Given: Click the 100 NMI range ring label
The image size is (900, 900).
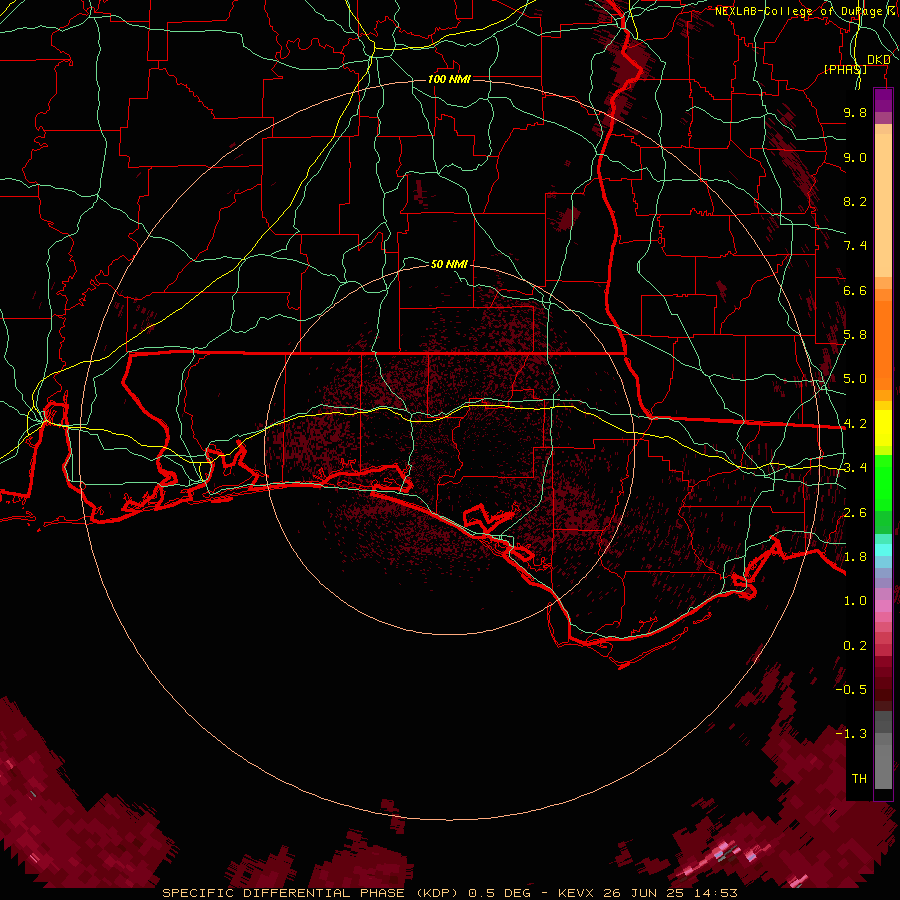Looking at the screenshot, I should 449,79.
